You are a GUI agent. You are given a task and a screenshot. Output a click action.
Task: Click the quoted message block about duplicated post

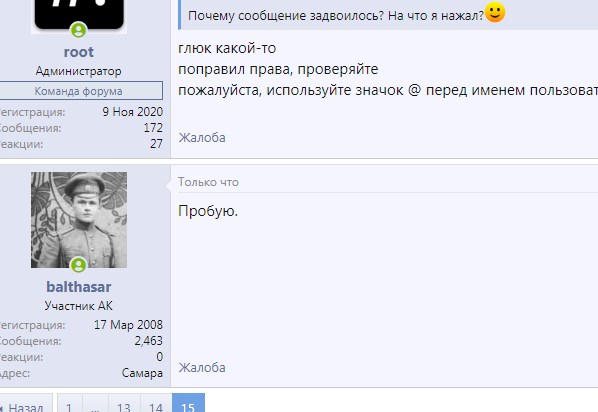(388, 14)
